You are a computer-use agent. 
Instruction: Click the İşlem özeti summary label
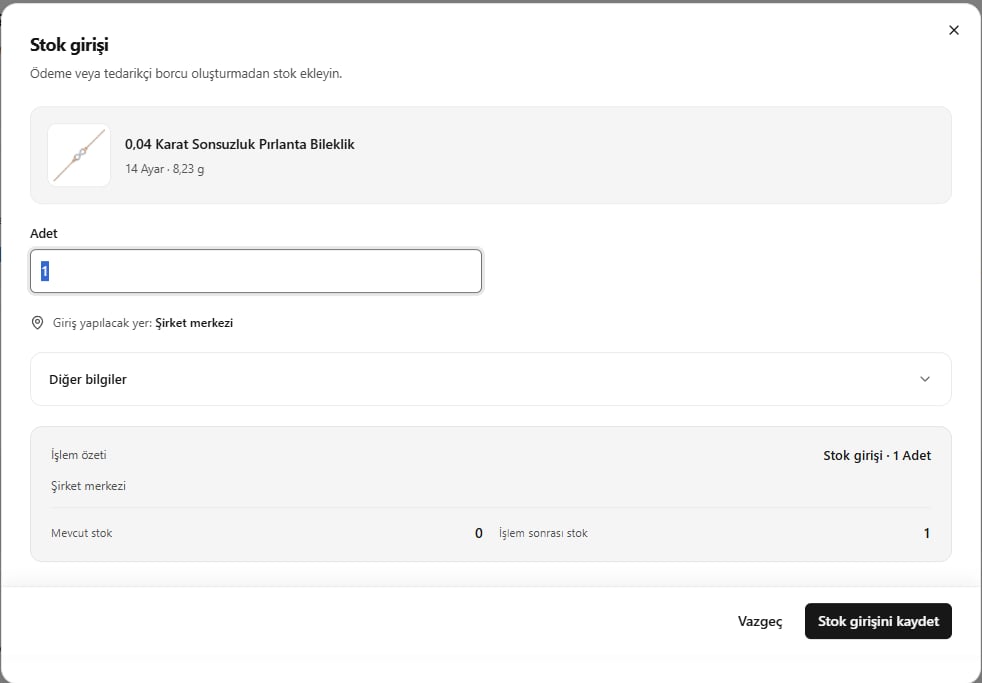79,455
